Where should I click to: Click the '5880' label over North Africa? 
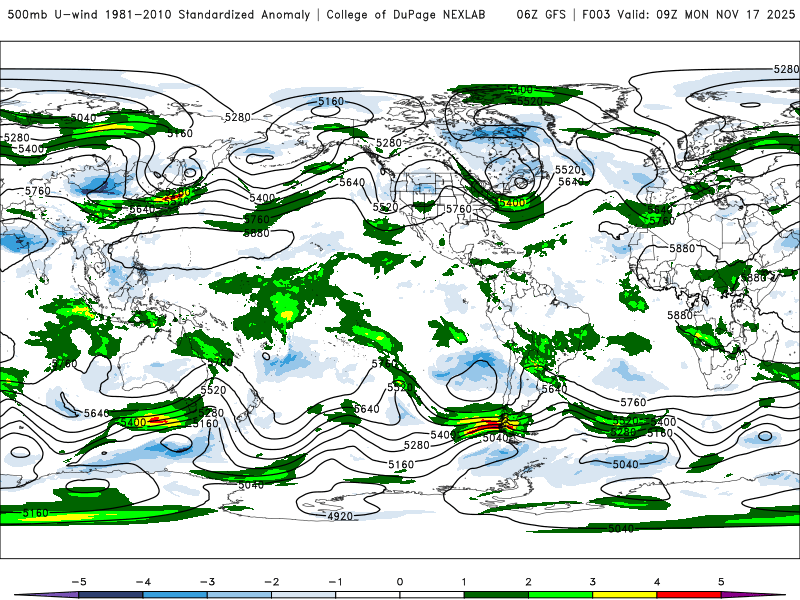pos(682,248)
